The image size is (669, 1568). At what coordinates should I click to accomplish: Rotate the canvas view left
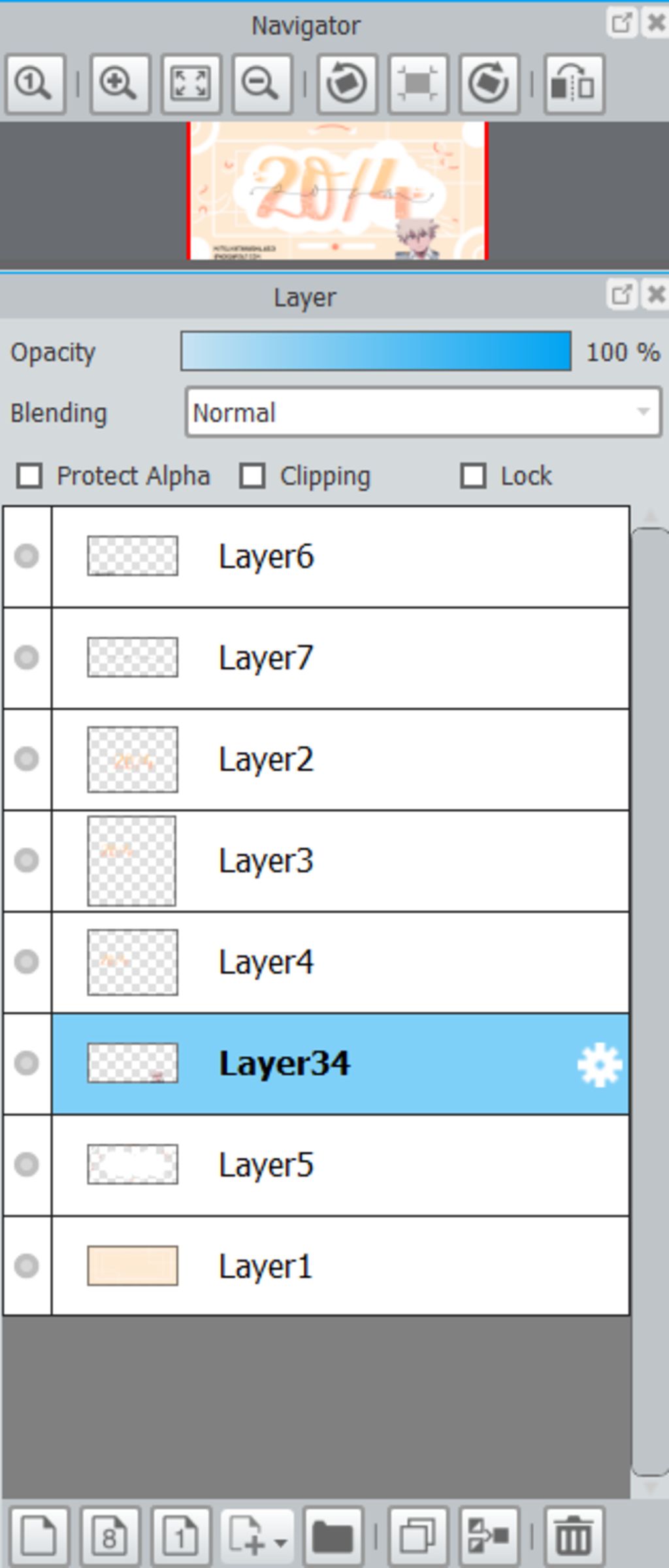click(x=347, y=84)
